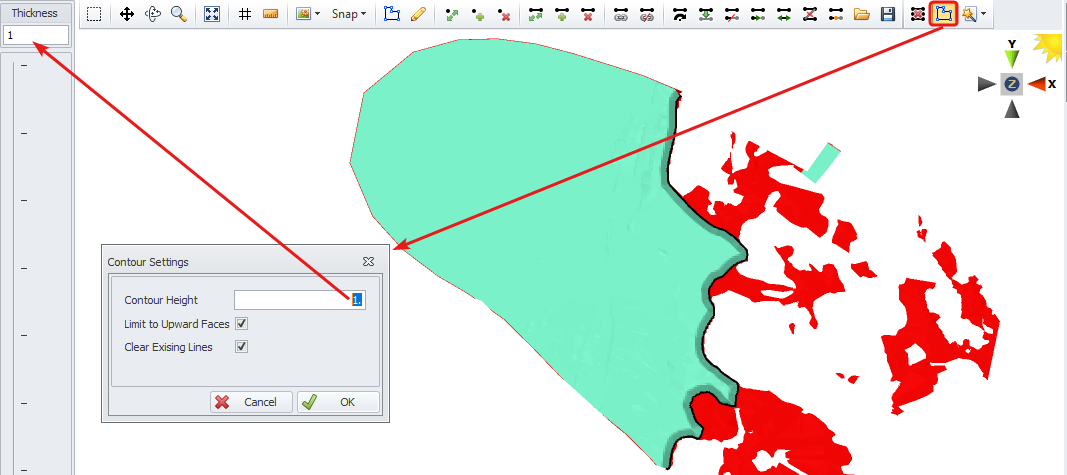Viewport: 1067px width, 475px height.
Task: Click the floppy disk save icon
Action: [887, 15]
